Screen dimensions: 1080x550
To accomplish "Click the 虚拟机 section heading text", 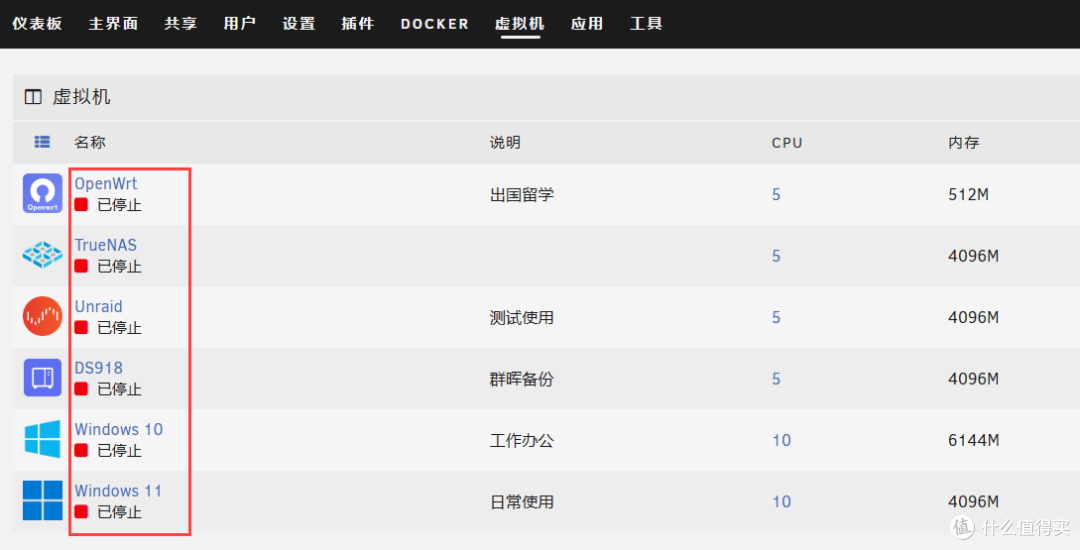I will click(81, 96).
